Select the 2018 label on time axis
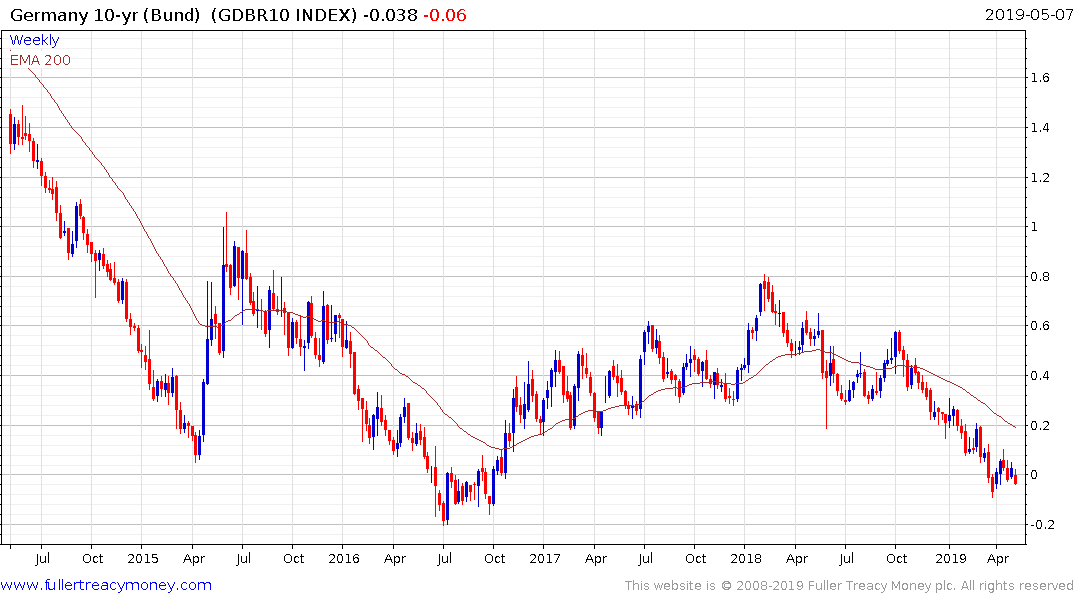The height and width of the screenshot is (600, 1075). (746, 558)
